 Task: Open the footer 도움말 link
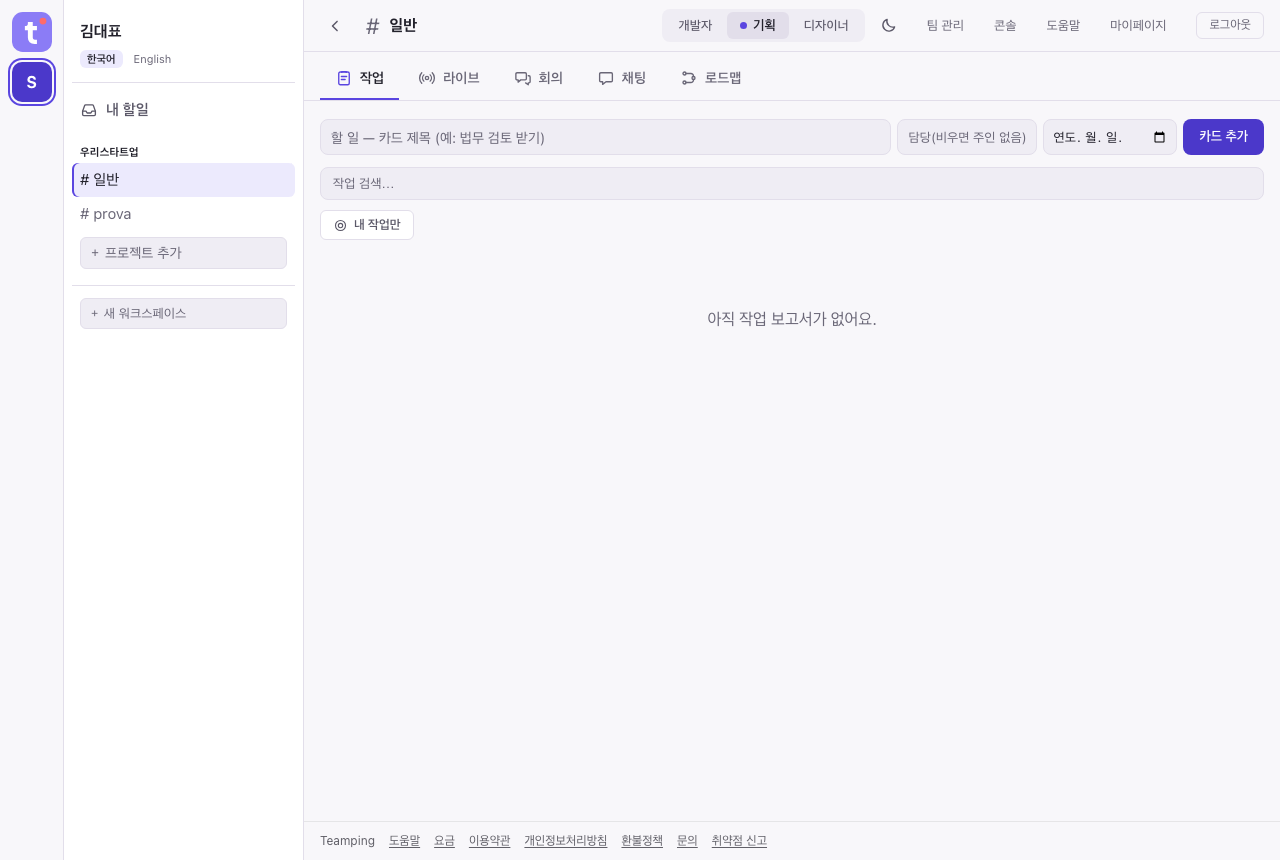(405, 841)
